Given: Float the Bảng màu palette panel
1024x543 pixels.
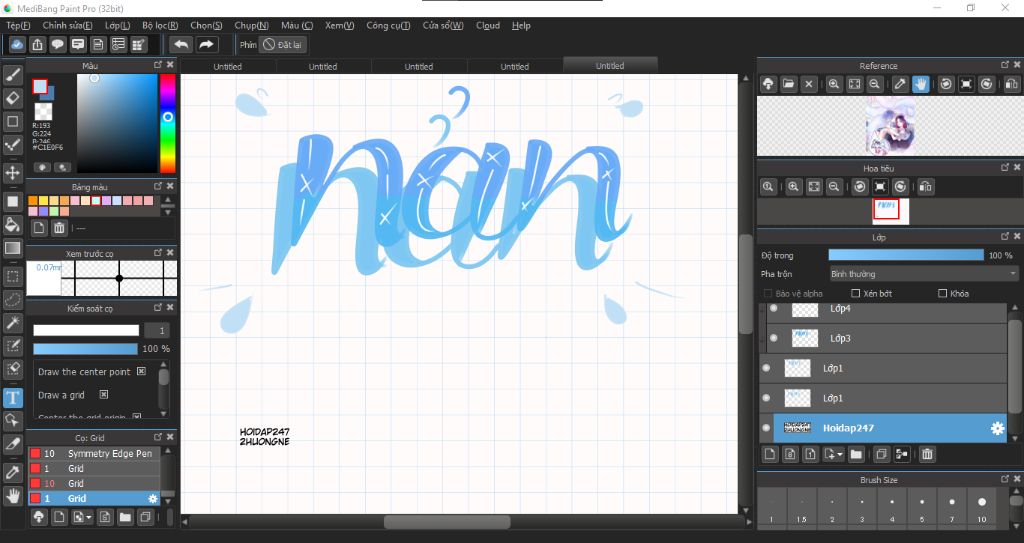Looking at the screenshot, I should click(x=158, y=186).
